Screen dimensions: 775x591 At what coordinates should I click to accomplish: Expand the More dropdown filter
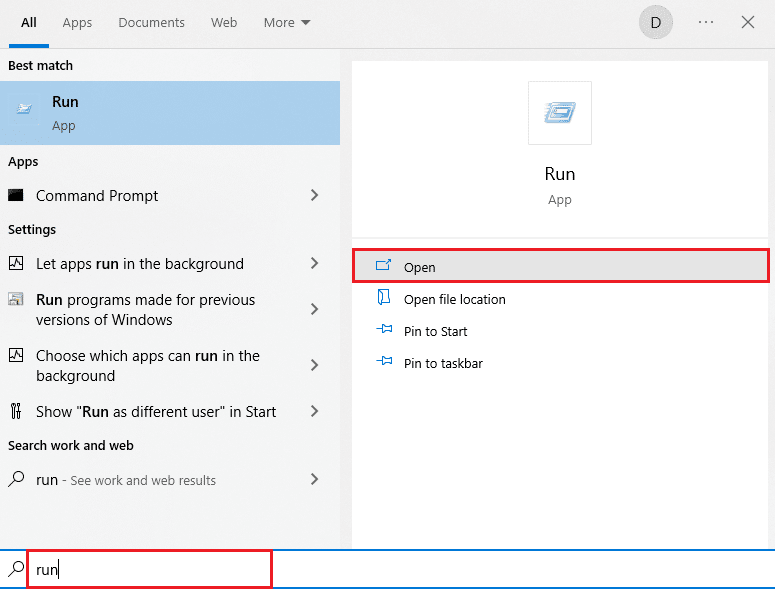tap(287, 22)
